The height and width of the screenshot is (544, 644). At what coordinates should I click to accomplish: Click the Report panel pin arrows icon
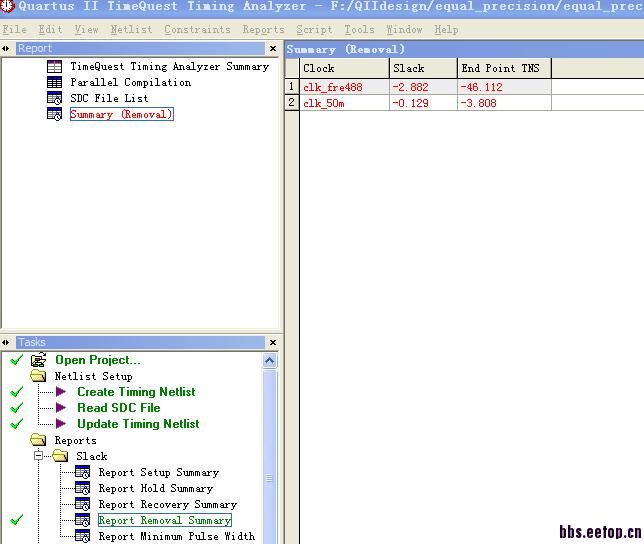pyautogui.click(x=6, y=48)
